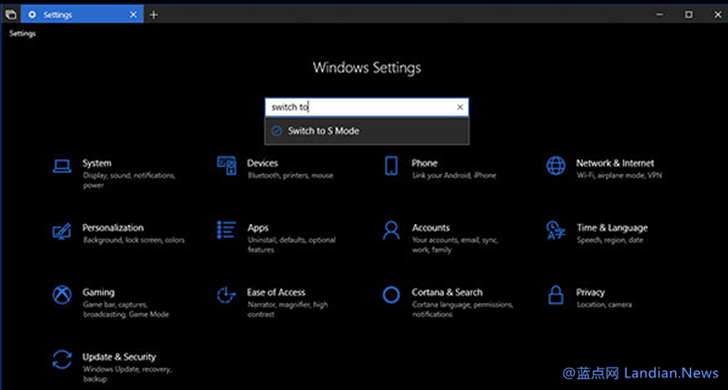Image resolution: width=728 pixels, height=390 pixels.
Task: Click the Cortana circle icon
Action: tap(391, 295)
